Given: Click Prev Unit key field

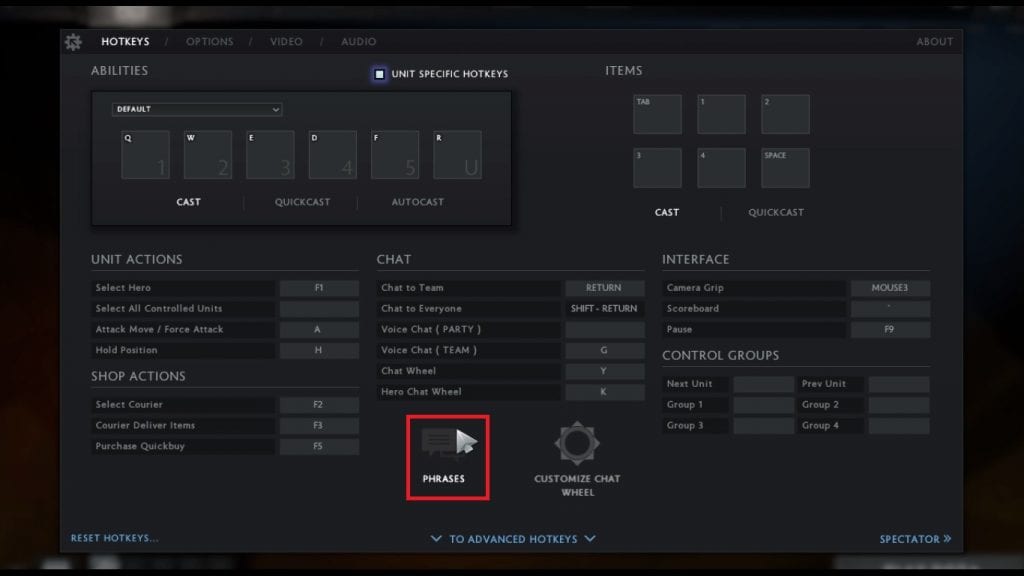Looking at the screenshot, I should tap(899, 384).
